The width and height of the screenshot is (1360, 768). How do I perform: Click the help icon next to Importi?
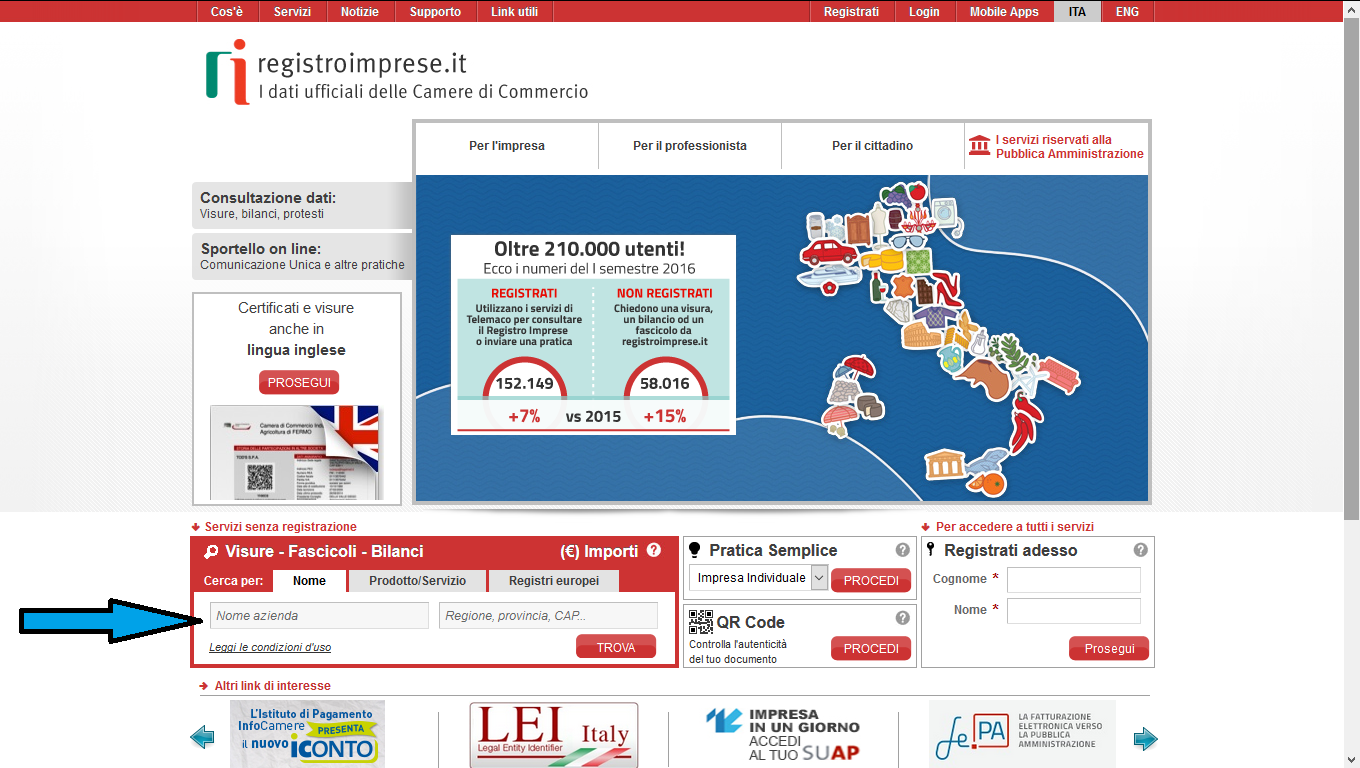[654, 551]
